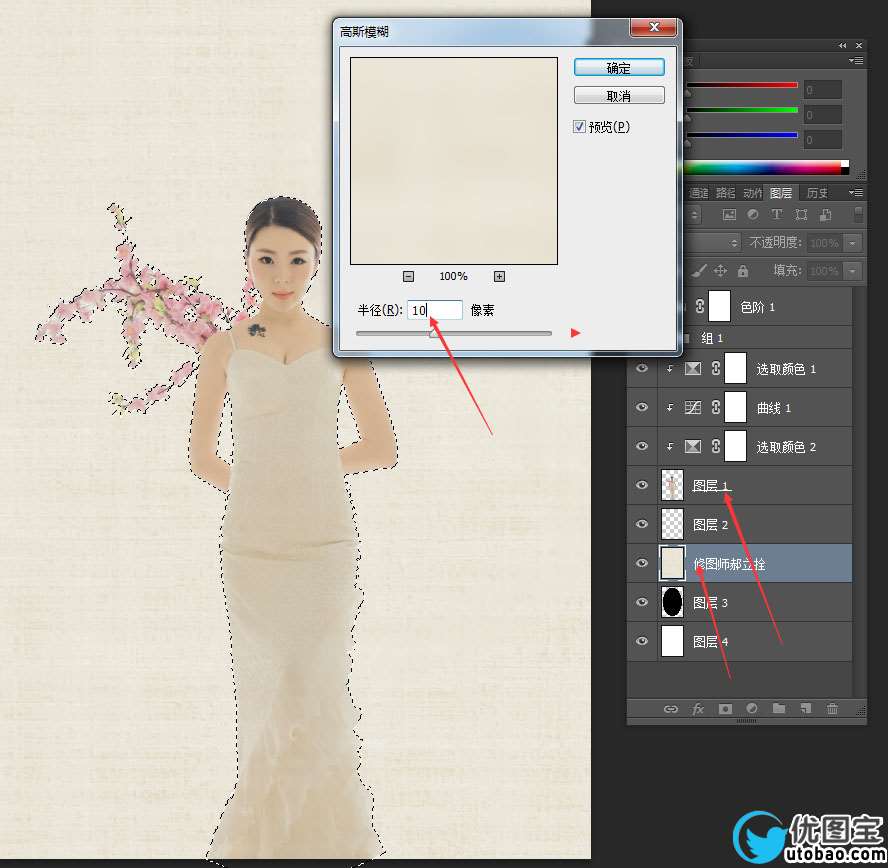Viewport: 888px width, 868px height.
Task: Click the clipping arrow icon on 选取颜色 1 layer
Action: 671,369
